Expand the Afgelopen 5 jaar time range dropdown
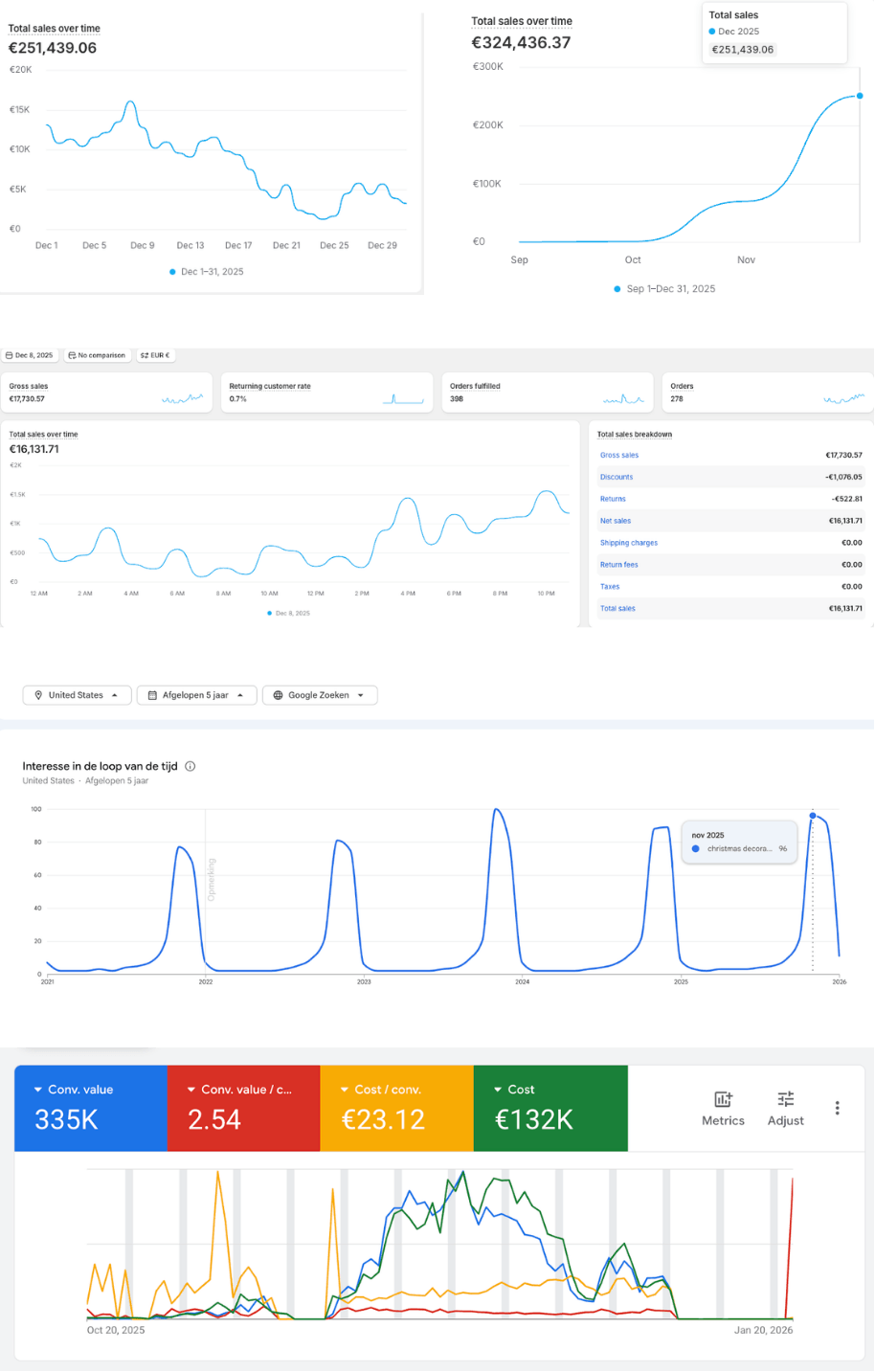Screen dimensions: 875x1372 (x=196, y=695)
